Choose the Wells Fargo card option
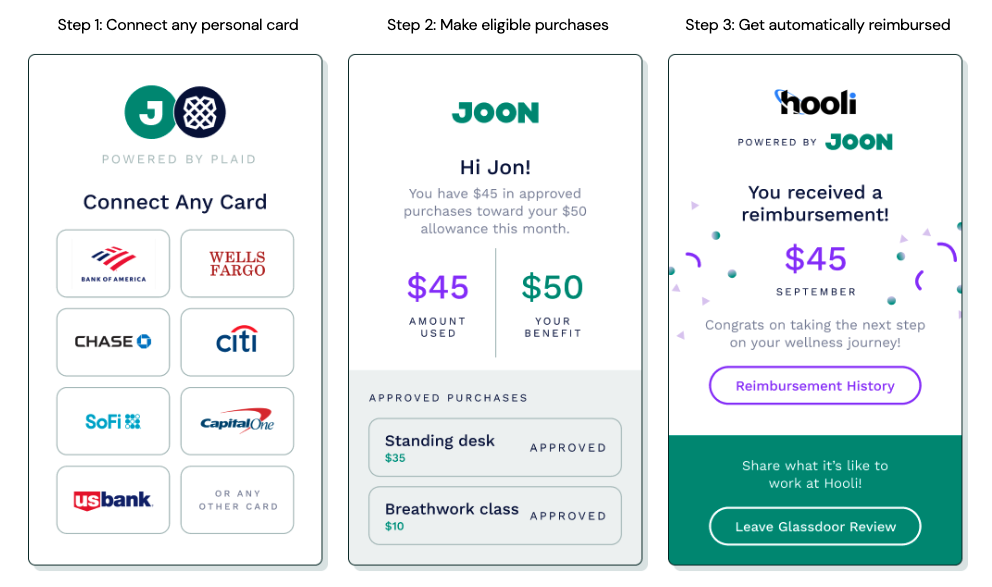992x587 pixels. tap(237, 264)
